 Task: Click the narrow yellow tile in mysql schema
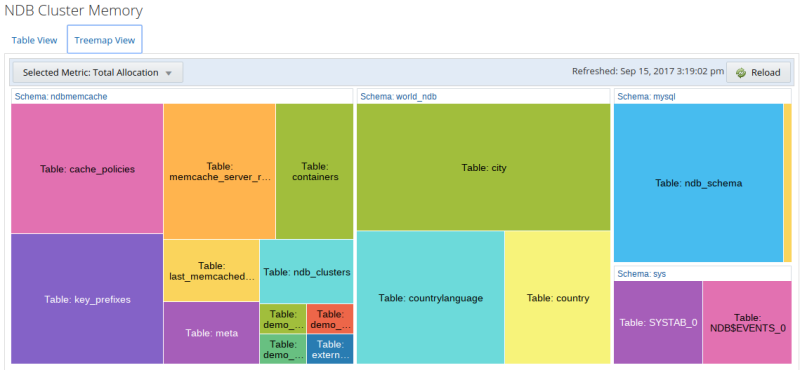(x=788, y=183)
